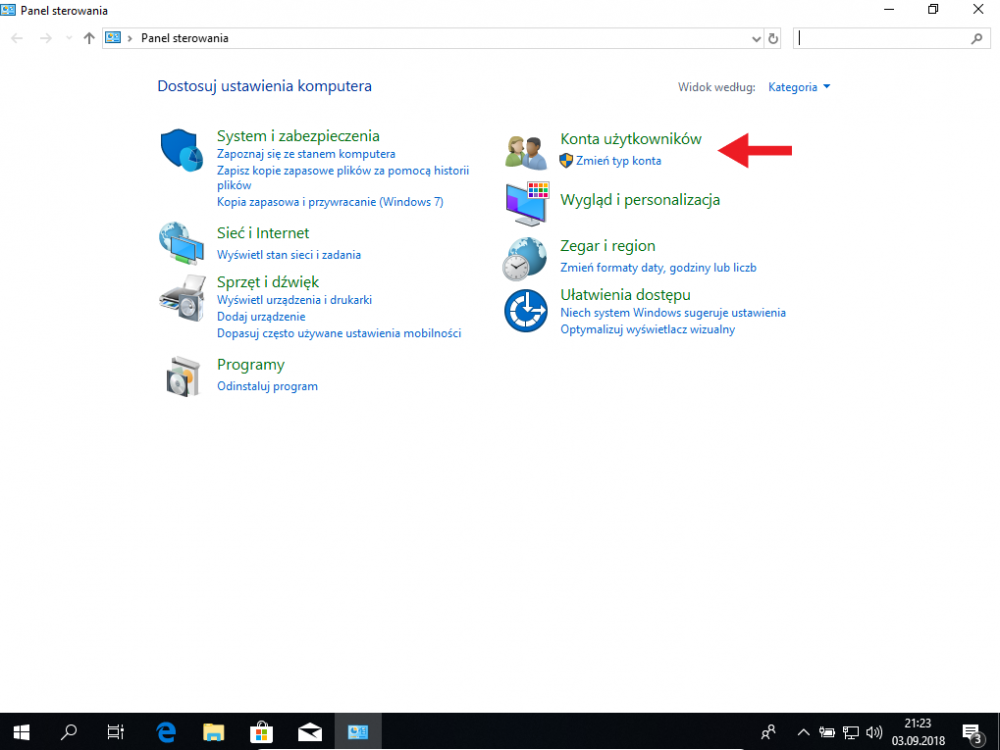Expand the address bar history dropdown

[x=756, y=38]
